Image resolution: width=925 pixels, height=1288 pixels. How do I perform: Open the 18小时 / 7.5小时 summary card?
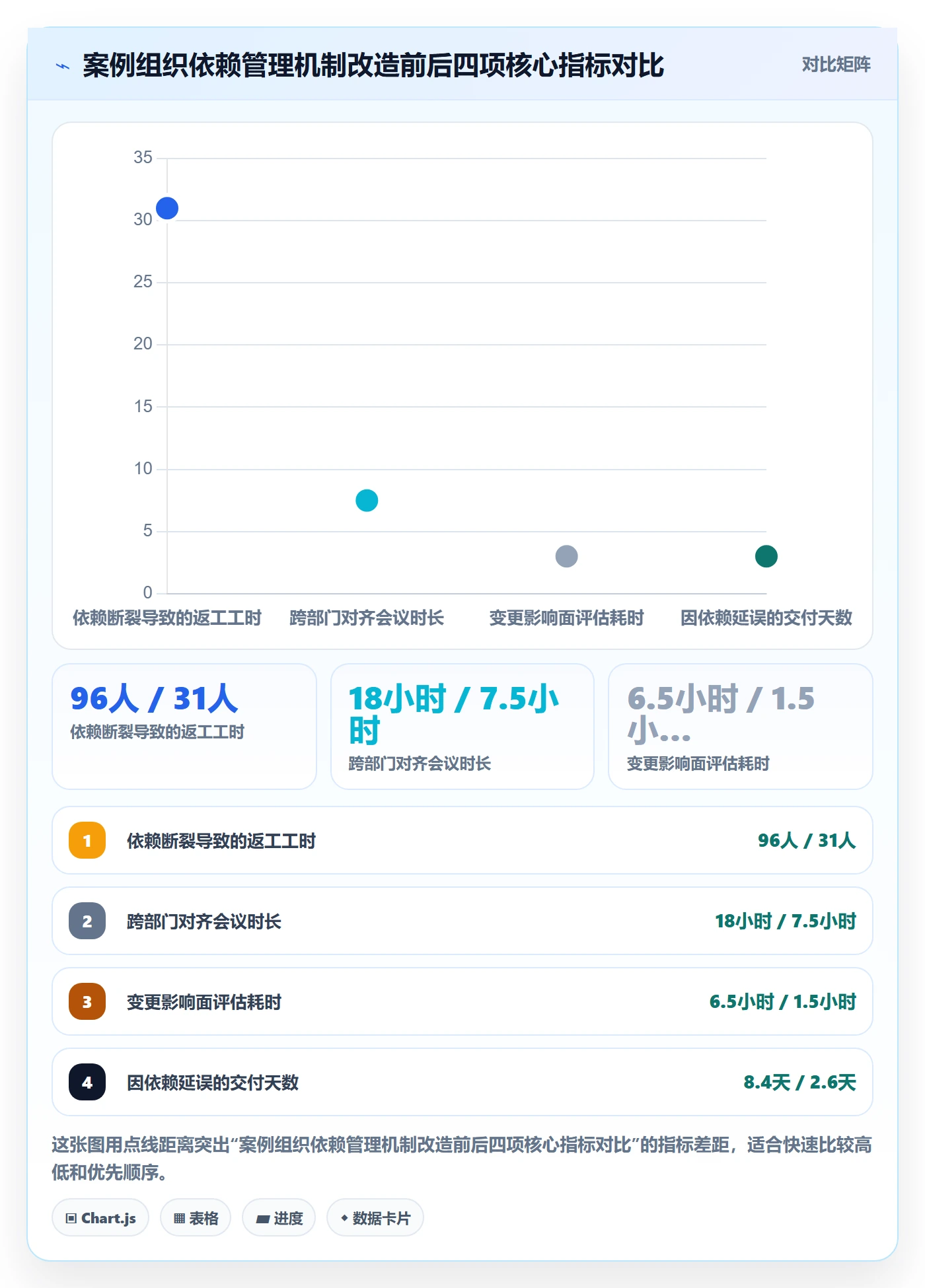pyautogui.click(x=462, y=727)
